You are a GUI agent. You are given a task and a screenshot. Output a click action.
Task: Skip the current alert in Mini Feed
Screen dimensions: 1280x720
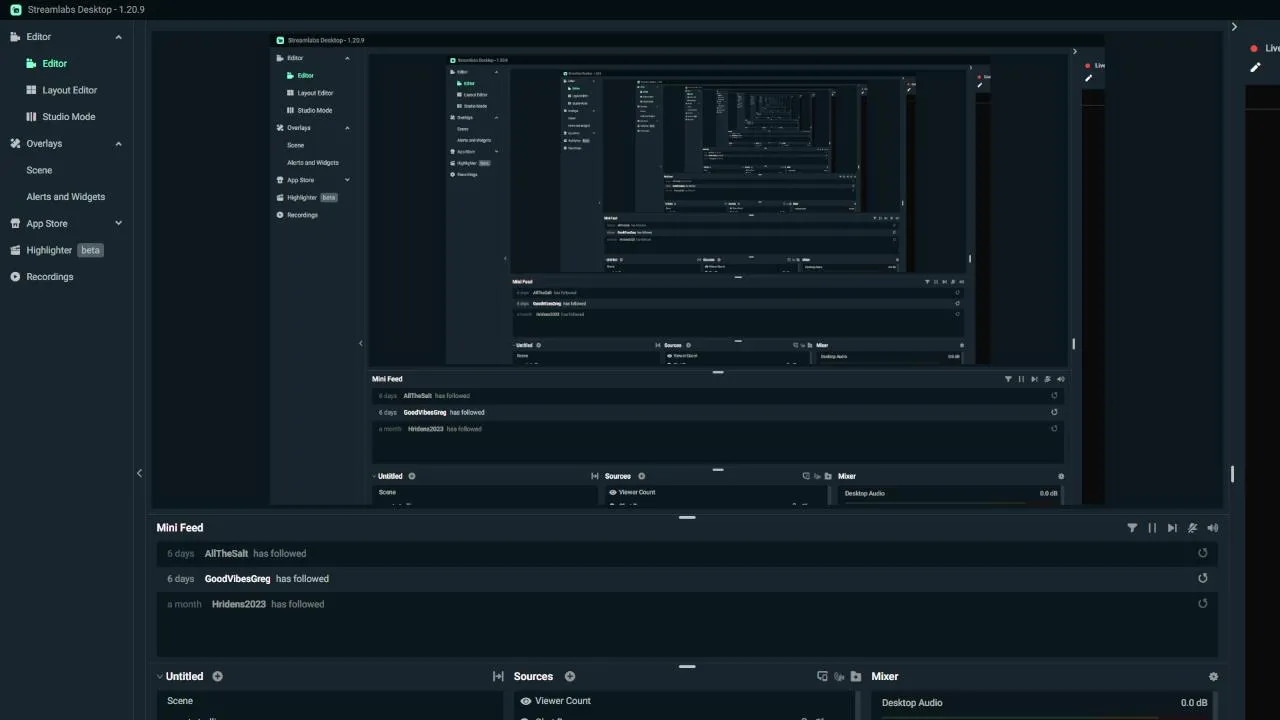point(1172,528)
